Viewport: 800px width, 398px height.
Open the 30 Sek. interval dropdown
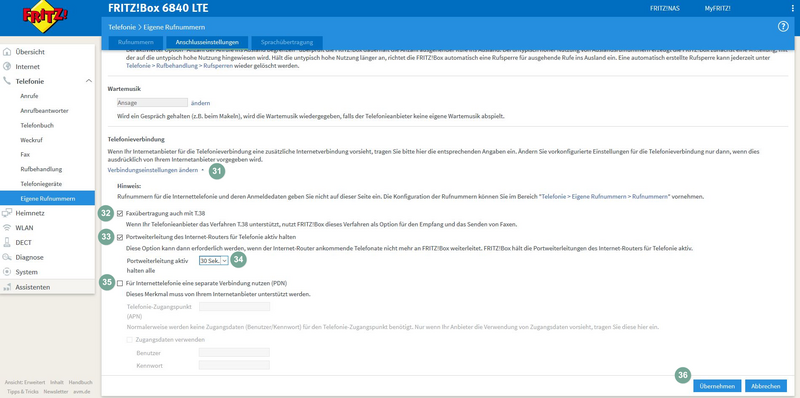(213, 261)
